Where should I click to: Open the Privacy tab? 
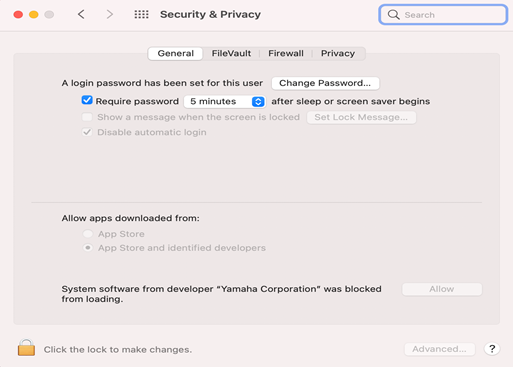pos(338,53)
